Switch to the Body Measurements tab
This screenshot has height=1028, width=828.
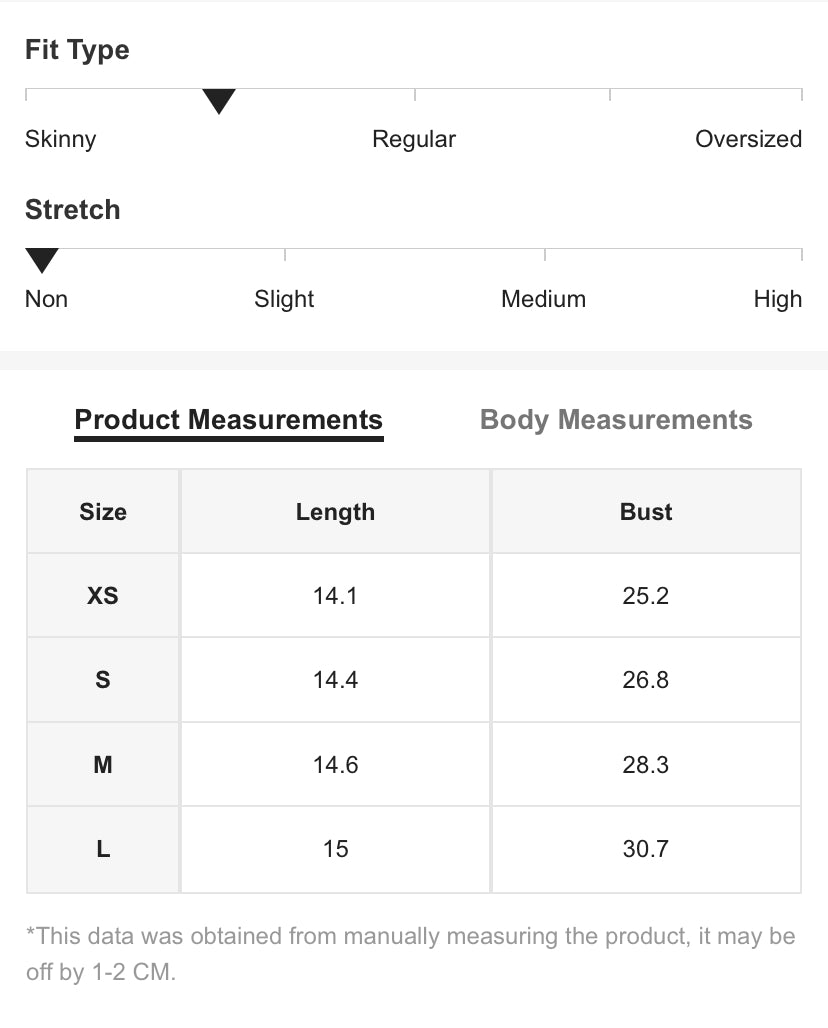tap(616, 420)
